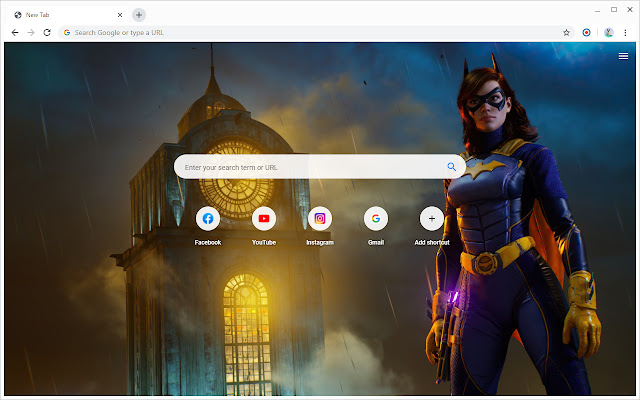Select the New Tab tab
Viewport: 640px width, 400px height.
coord(67,15)
